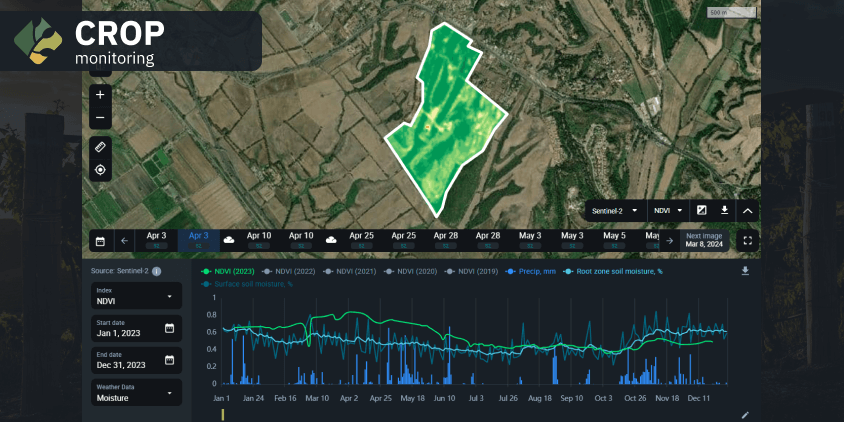The width and height of the screenshot is (844, 422).
Task: Show Sentinel-2 source info icon
Action: point(157,271)
